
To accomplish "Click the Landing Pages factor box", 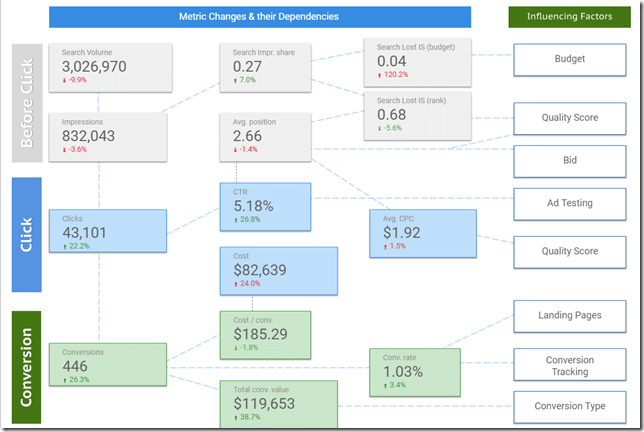I will 569,317.
